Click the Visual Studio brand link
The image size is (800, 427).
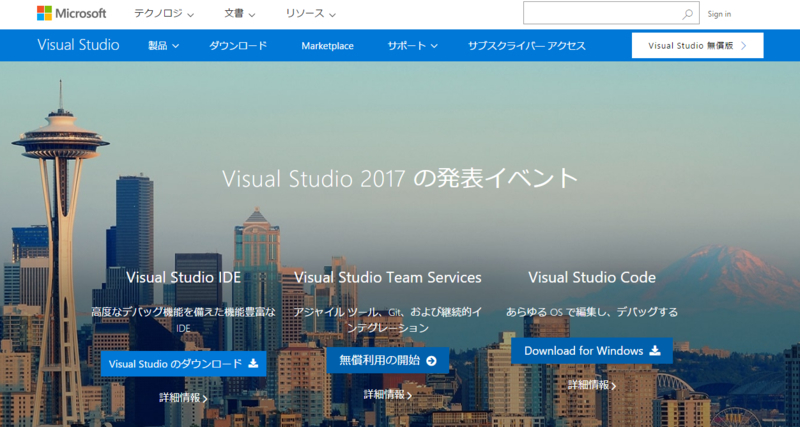click(78, 45)
